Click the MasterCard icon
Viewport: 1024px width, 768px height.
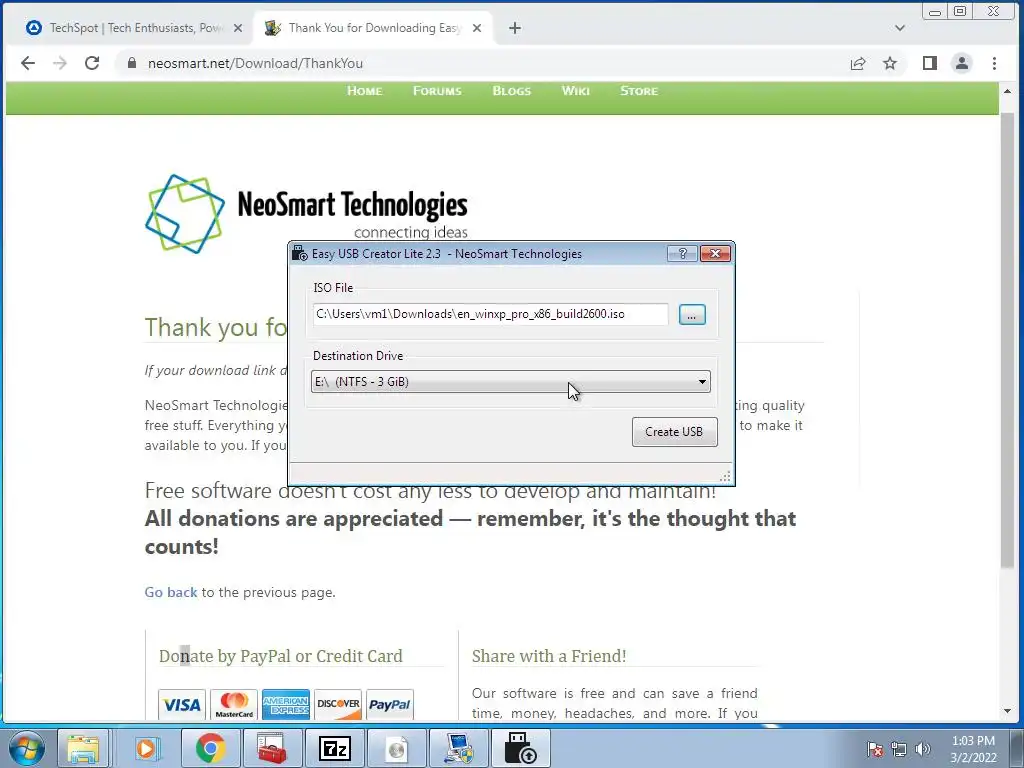[x=234, y=705]
